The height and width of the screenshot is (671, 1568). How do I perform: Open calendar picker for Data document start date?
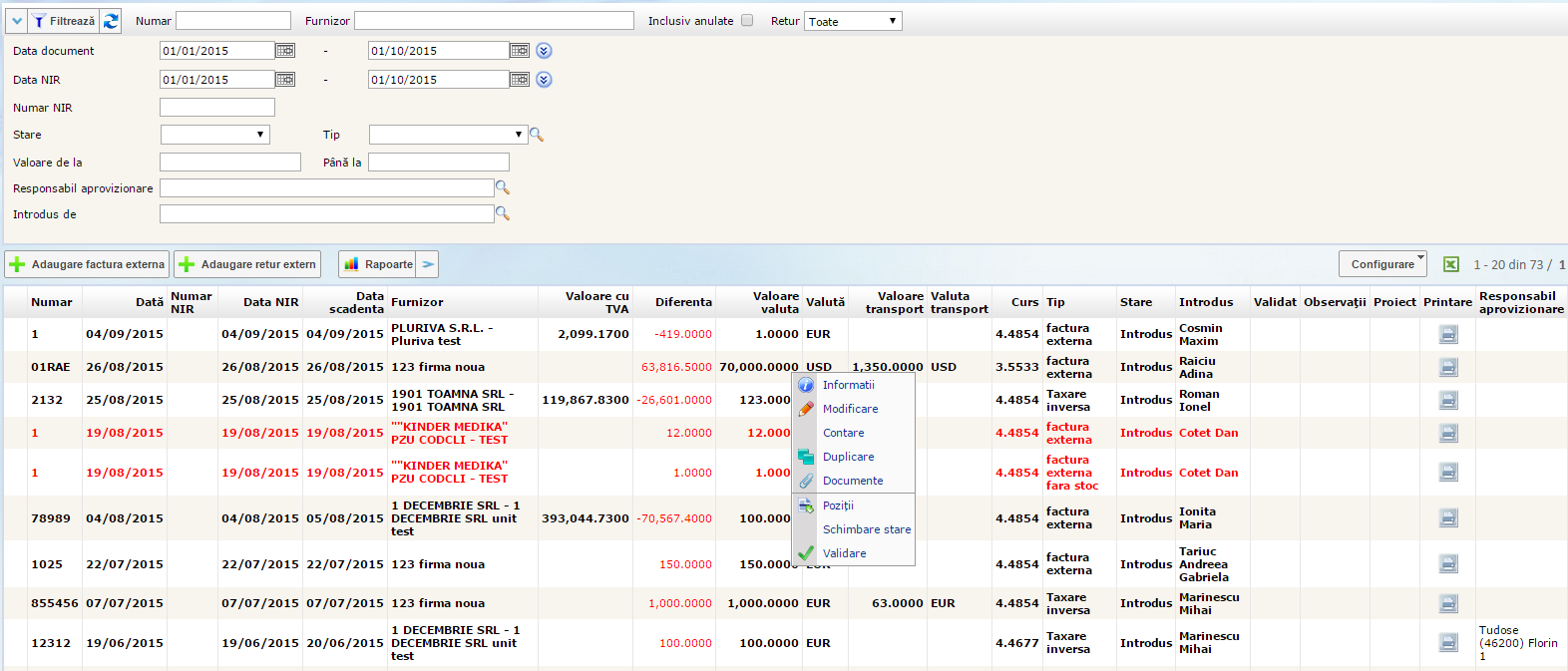click(x=285, y=51)
